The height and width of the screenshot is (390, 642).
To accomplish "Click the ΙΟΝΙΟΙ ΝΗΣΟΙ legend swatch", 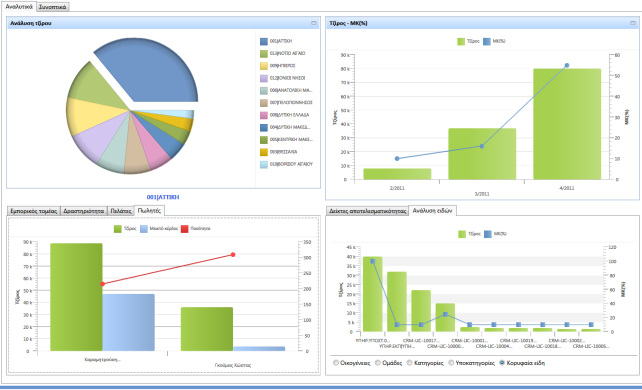I will [x=264, y=78].
